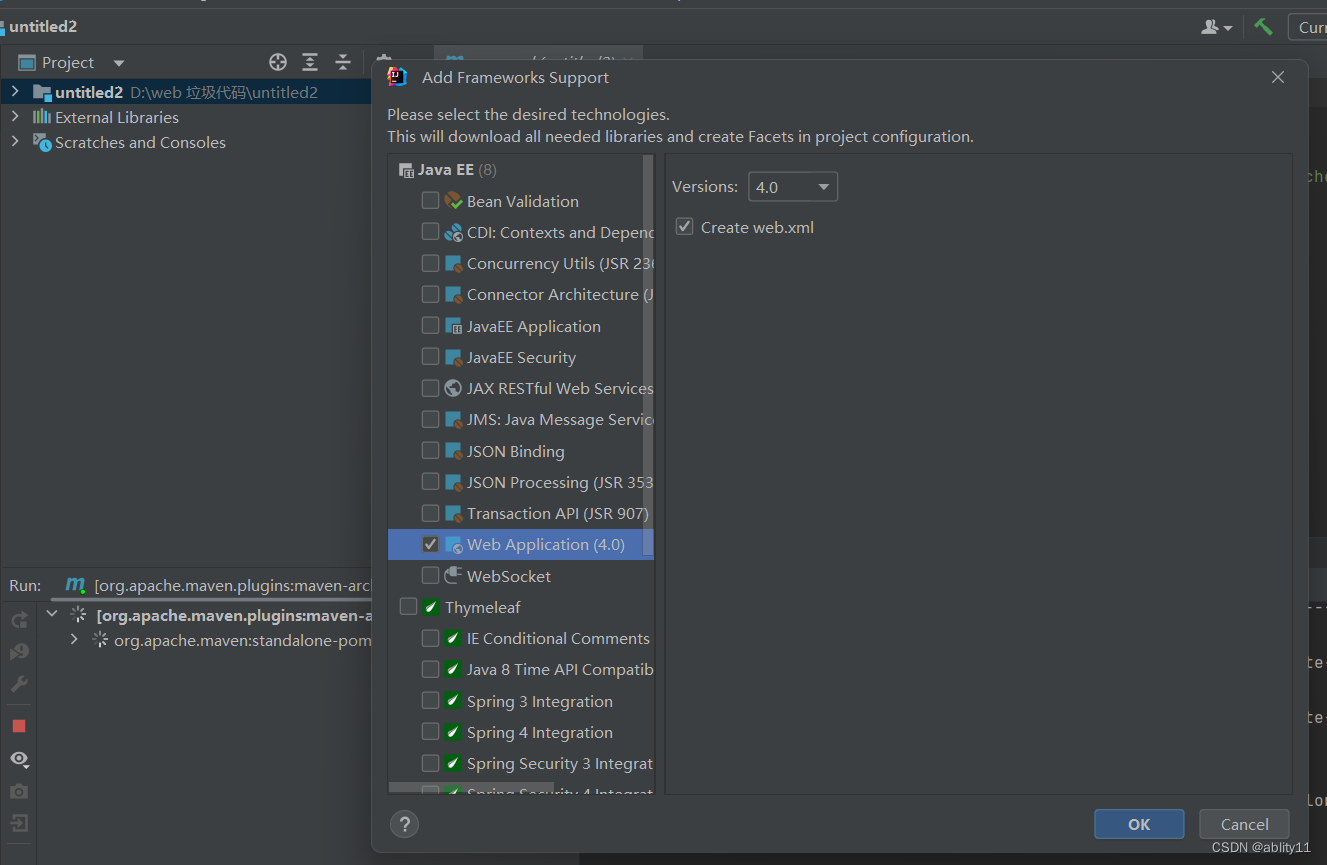Click the Bean Validation icon

[x=453, y=201]
